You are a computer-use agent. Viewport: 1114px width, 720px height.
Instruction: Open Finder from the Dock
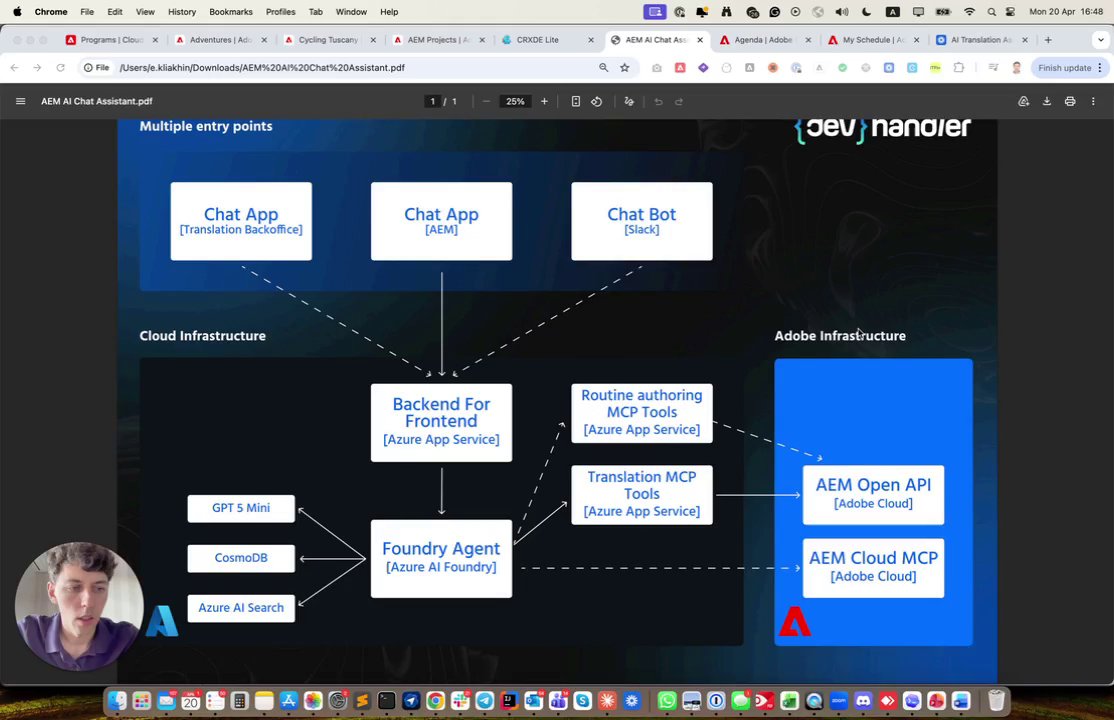pyautogui.click(x=117, y=701)
